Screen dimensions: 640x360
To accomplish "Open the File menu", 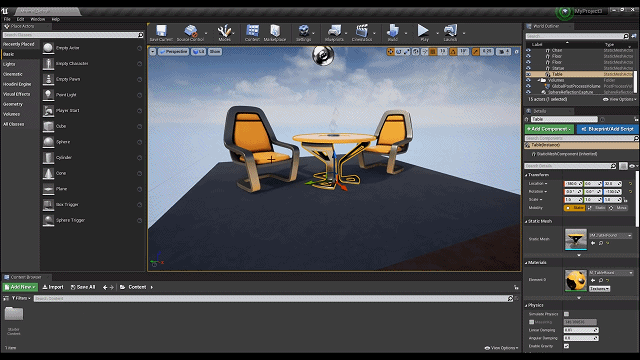I will point(7,19).
